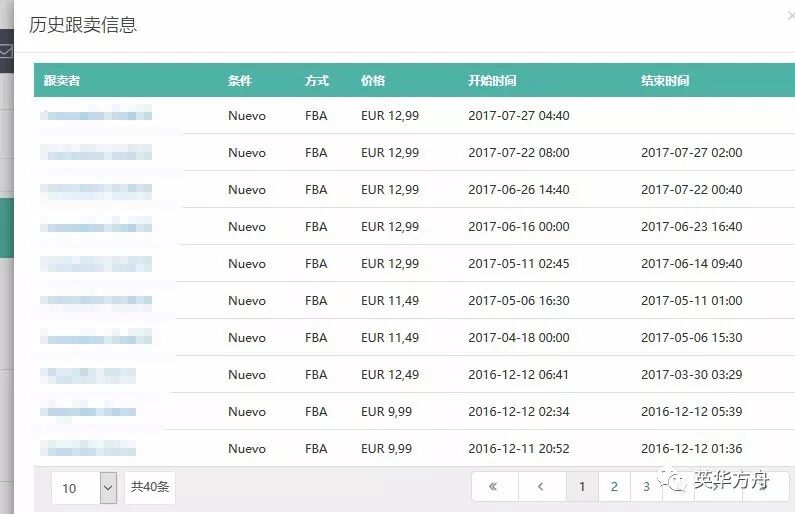Select page 1 in pagination
Screen dimensions: 795x514
pyautogui.click(x=582, y=487)
